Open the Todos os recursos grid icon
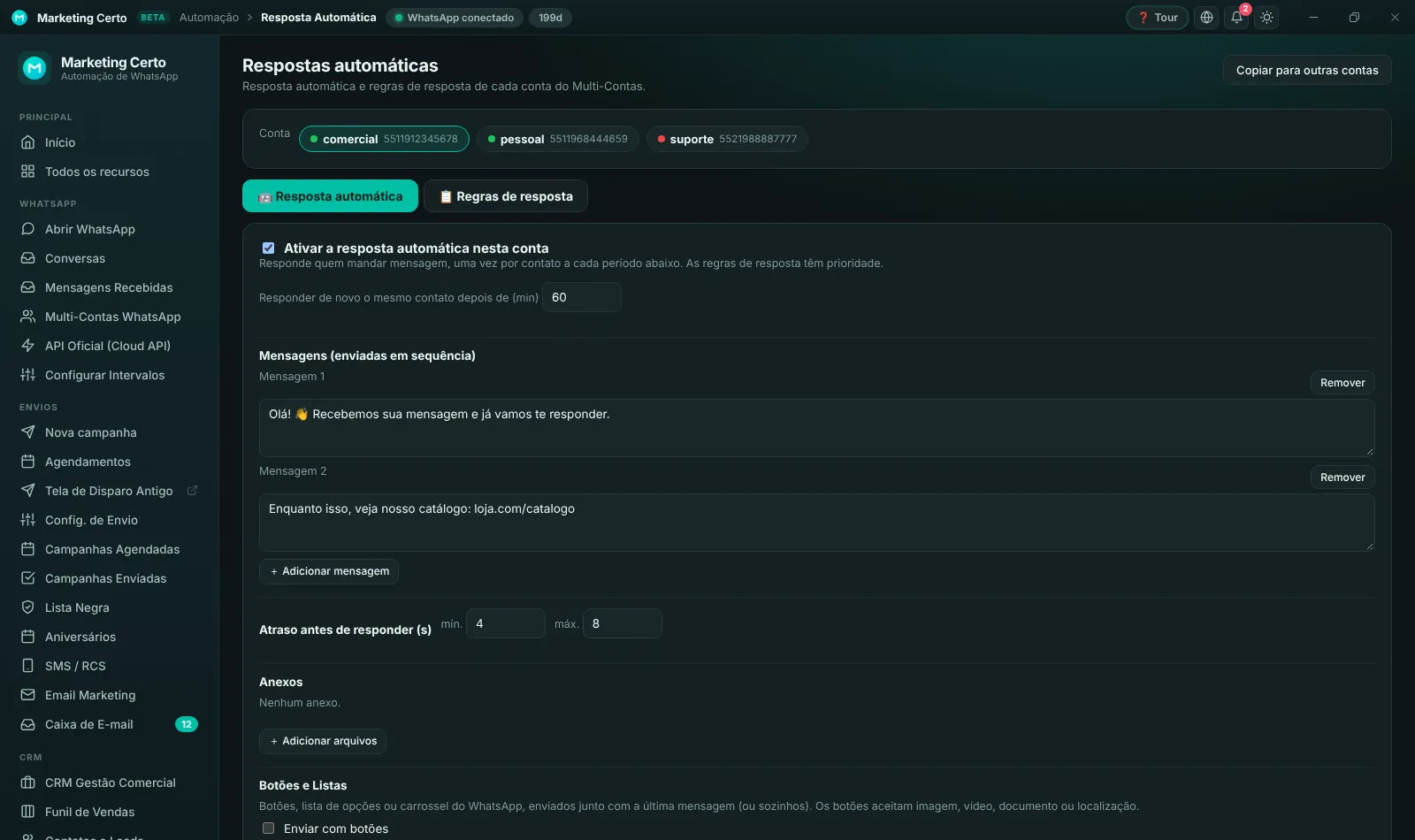Viewport: 1415px width, 840px height. [x=28, y=172]
